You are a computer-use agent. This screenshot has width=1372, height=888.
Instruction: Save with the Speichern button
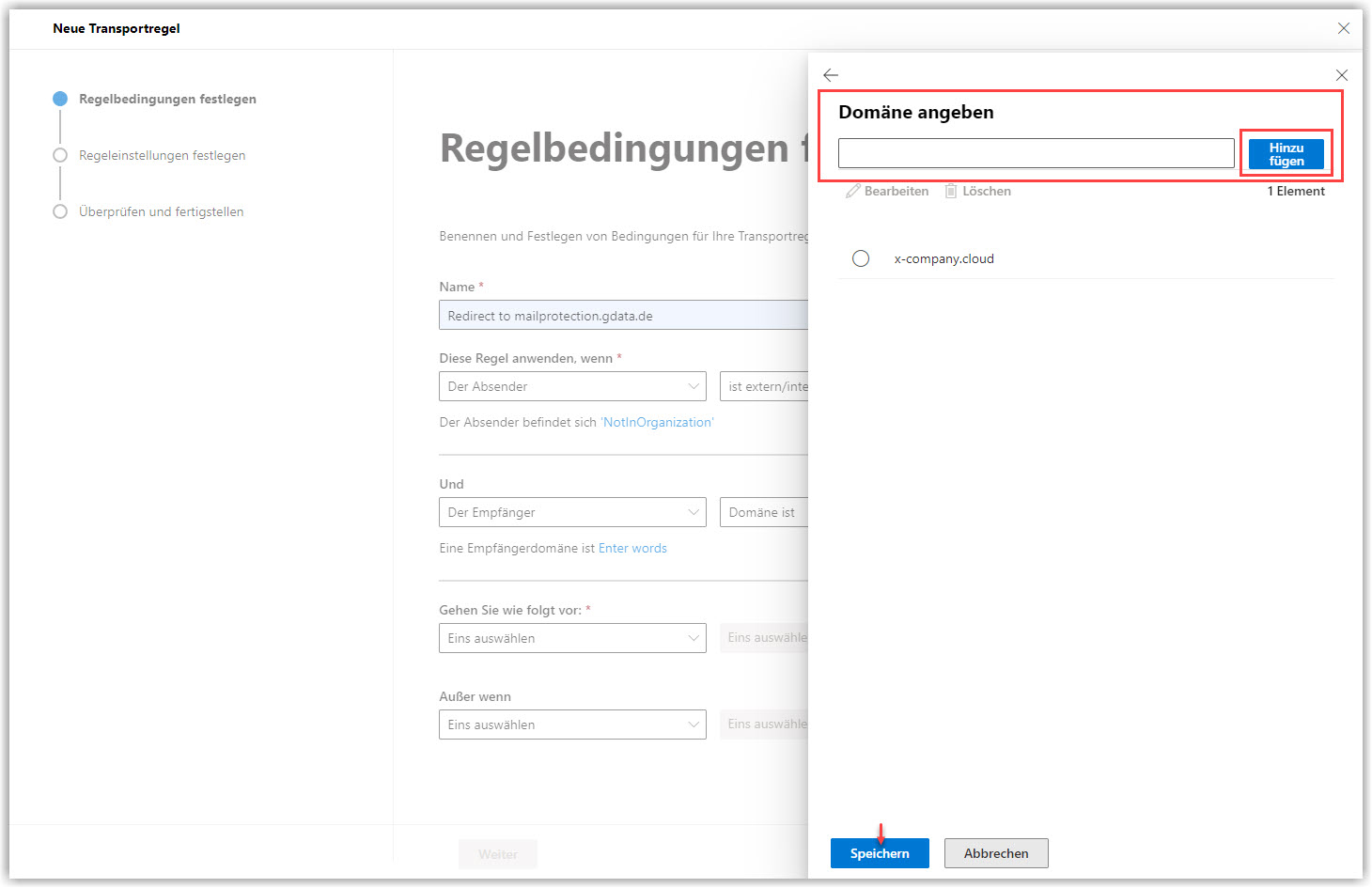click(880, 853)
